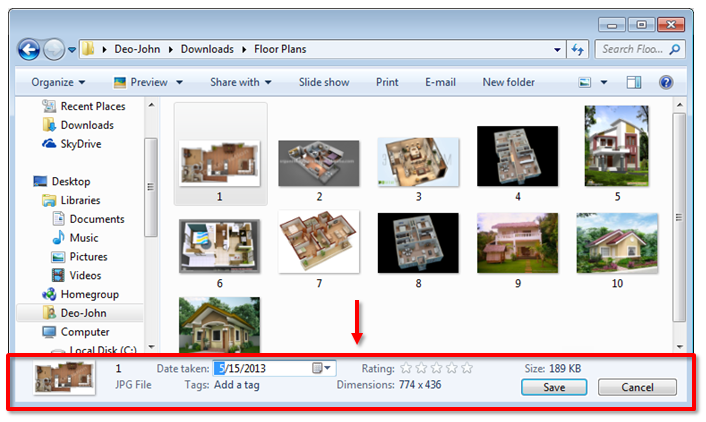The image size is (706, 422).
Task: Set rating to five stars
Action: pyautogui.click(x=467, y=368)
